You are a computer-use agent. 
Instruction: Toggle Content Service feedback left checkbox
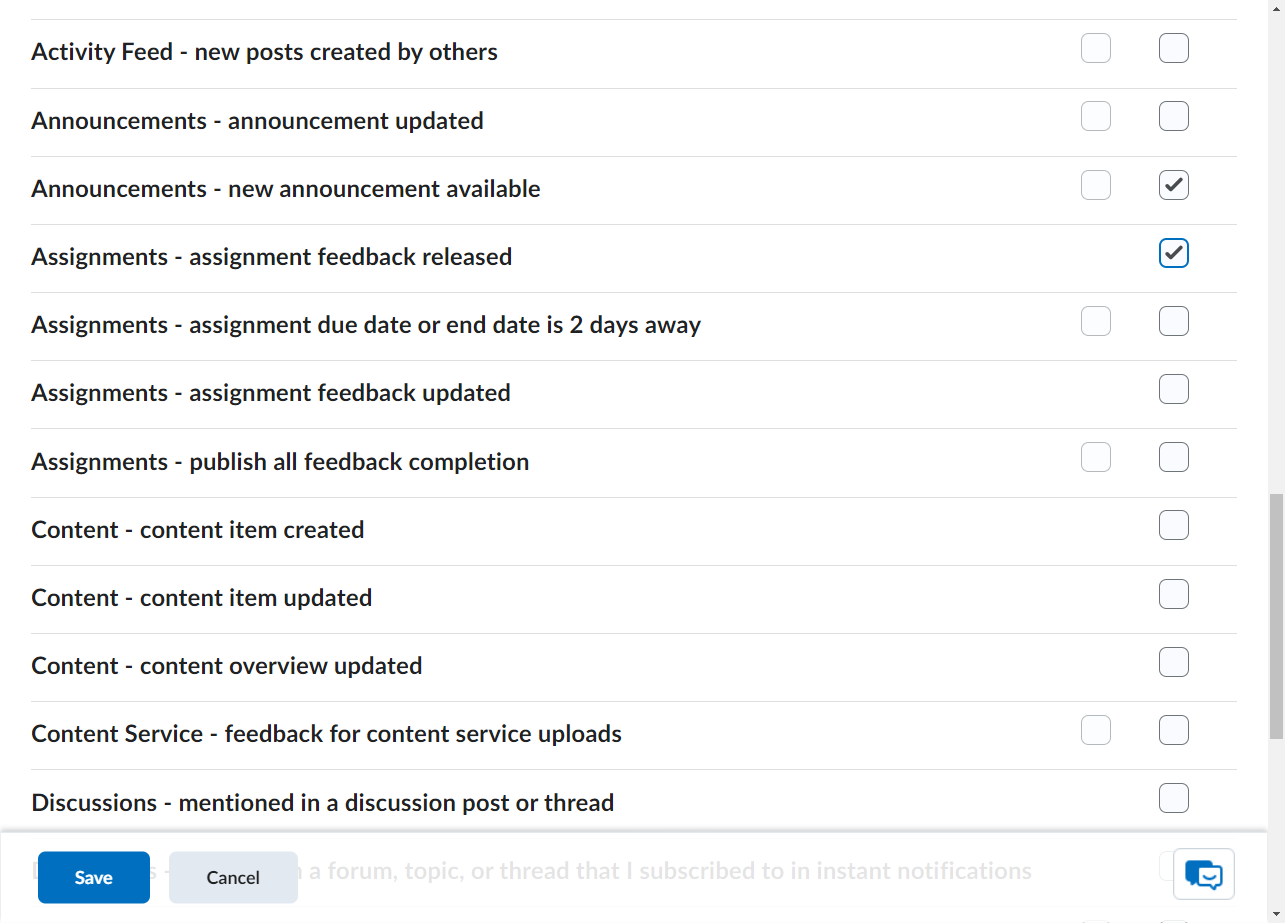tap(1096, 730)
